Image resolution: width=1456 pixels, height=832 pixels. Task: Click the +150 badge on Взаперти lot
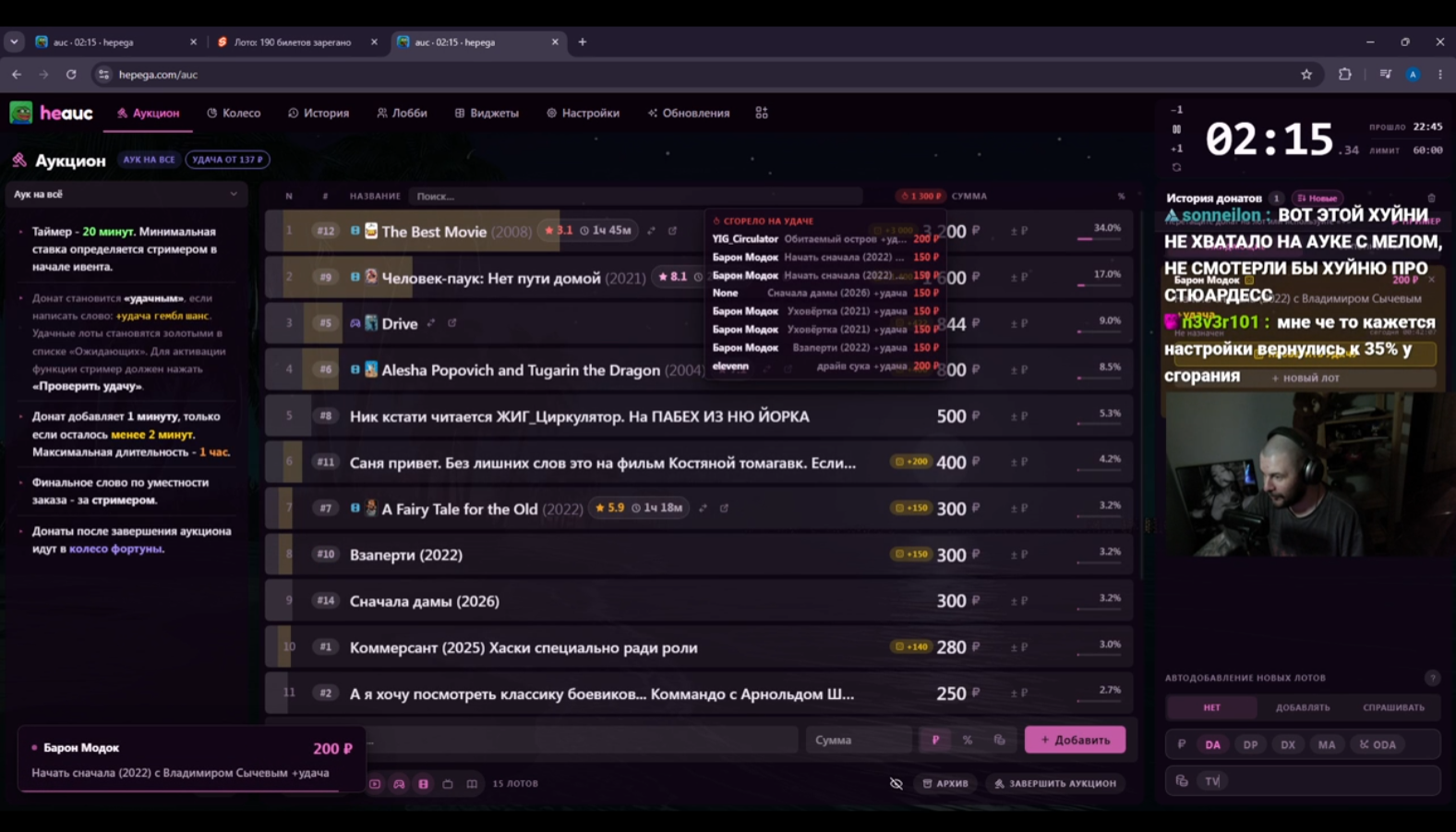(910, 554)
